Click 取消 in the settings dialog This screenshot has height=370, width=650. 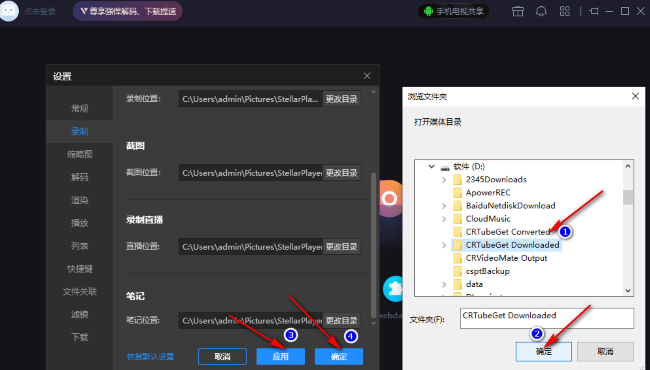click(x=223, y=356)
